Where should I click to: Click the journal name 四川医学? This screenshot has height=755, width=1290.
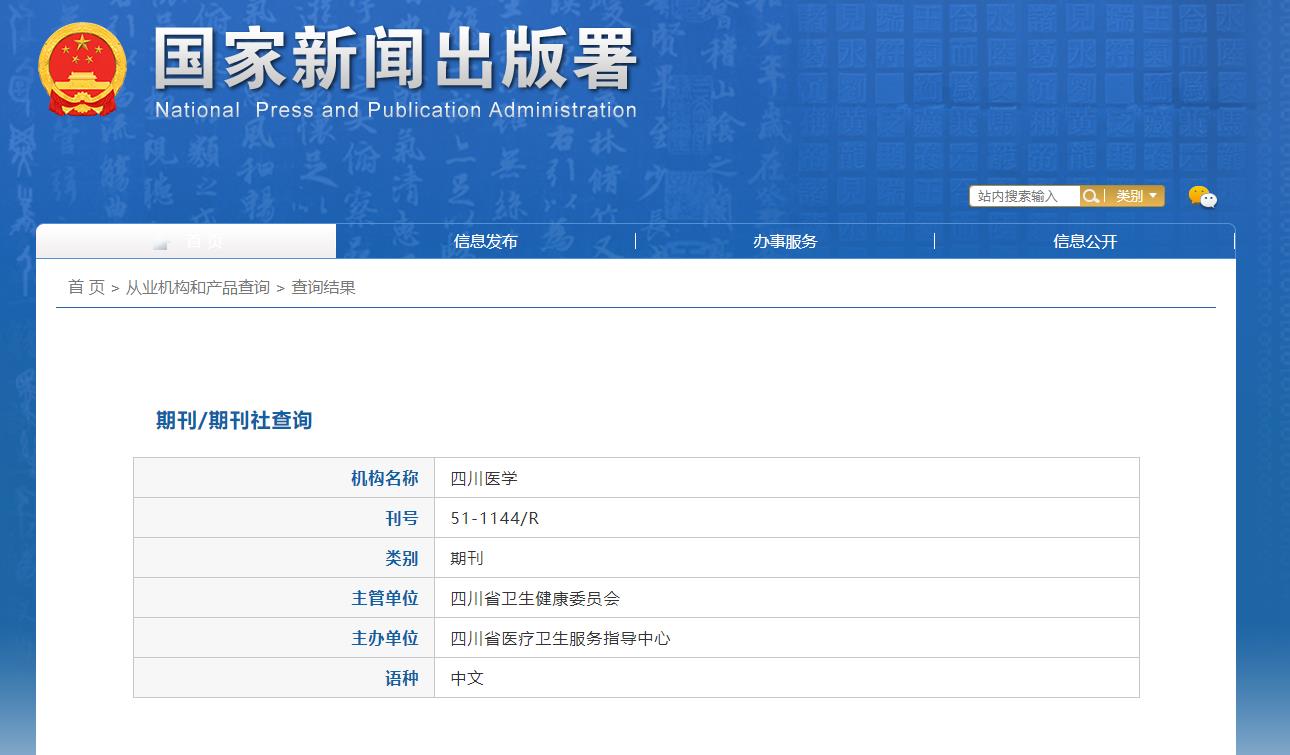pos(484,478)
